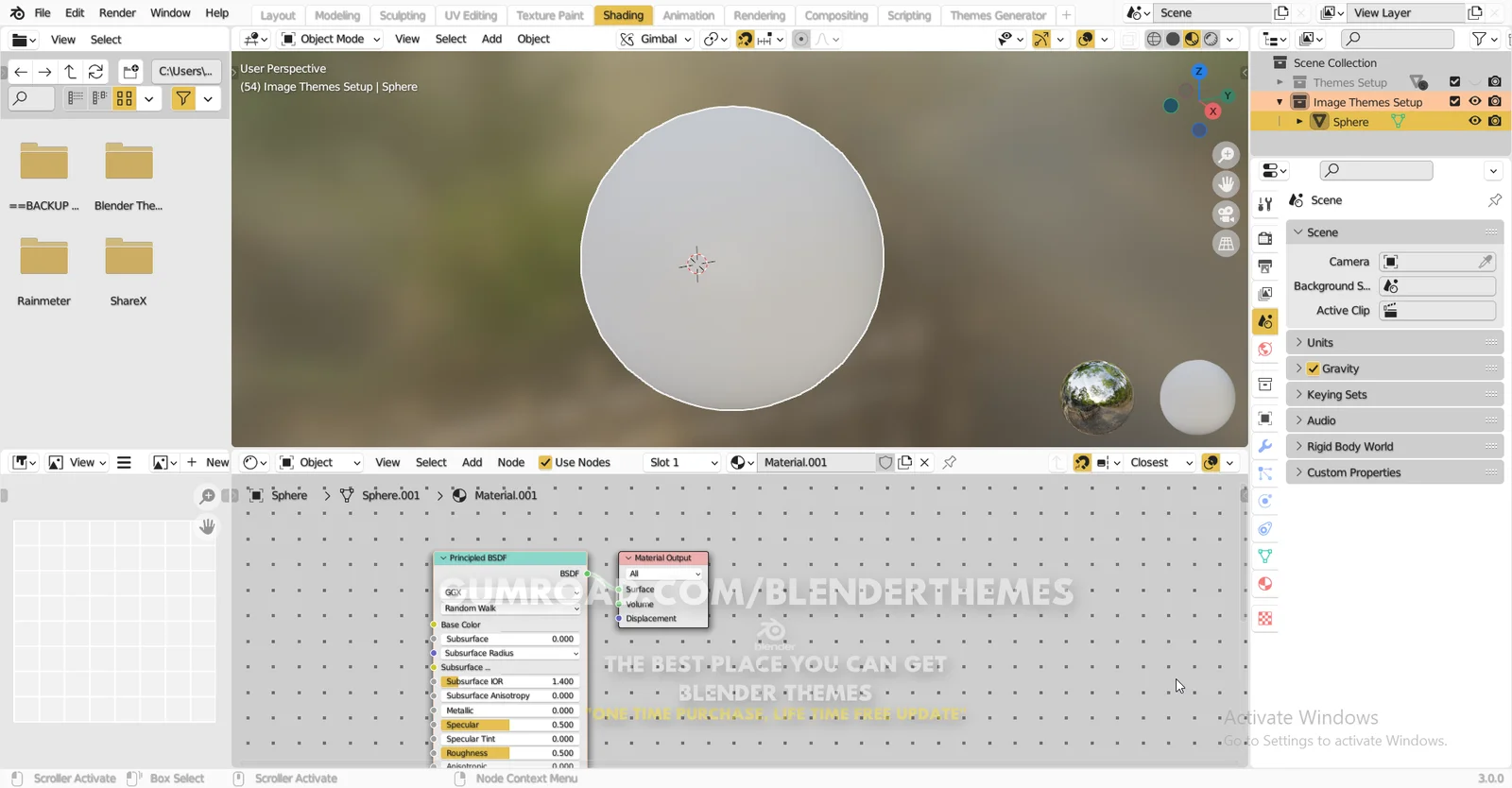1512x788 pixels.
Task: Add workspace with plus button
Action: pyautogui.click(x=1066, y=15)
